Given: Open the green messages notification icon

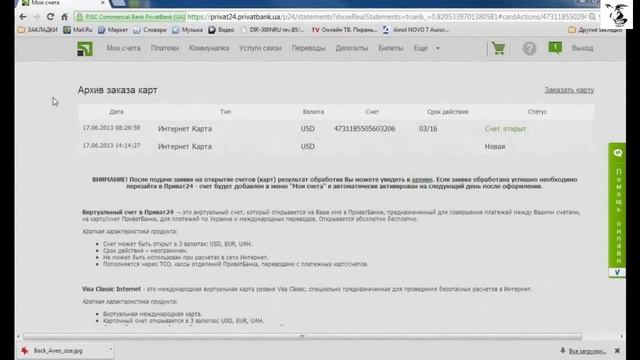Looking at the screenshot, I should click(555, 48).
